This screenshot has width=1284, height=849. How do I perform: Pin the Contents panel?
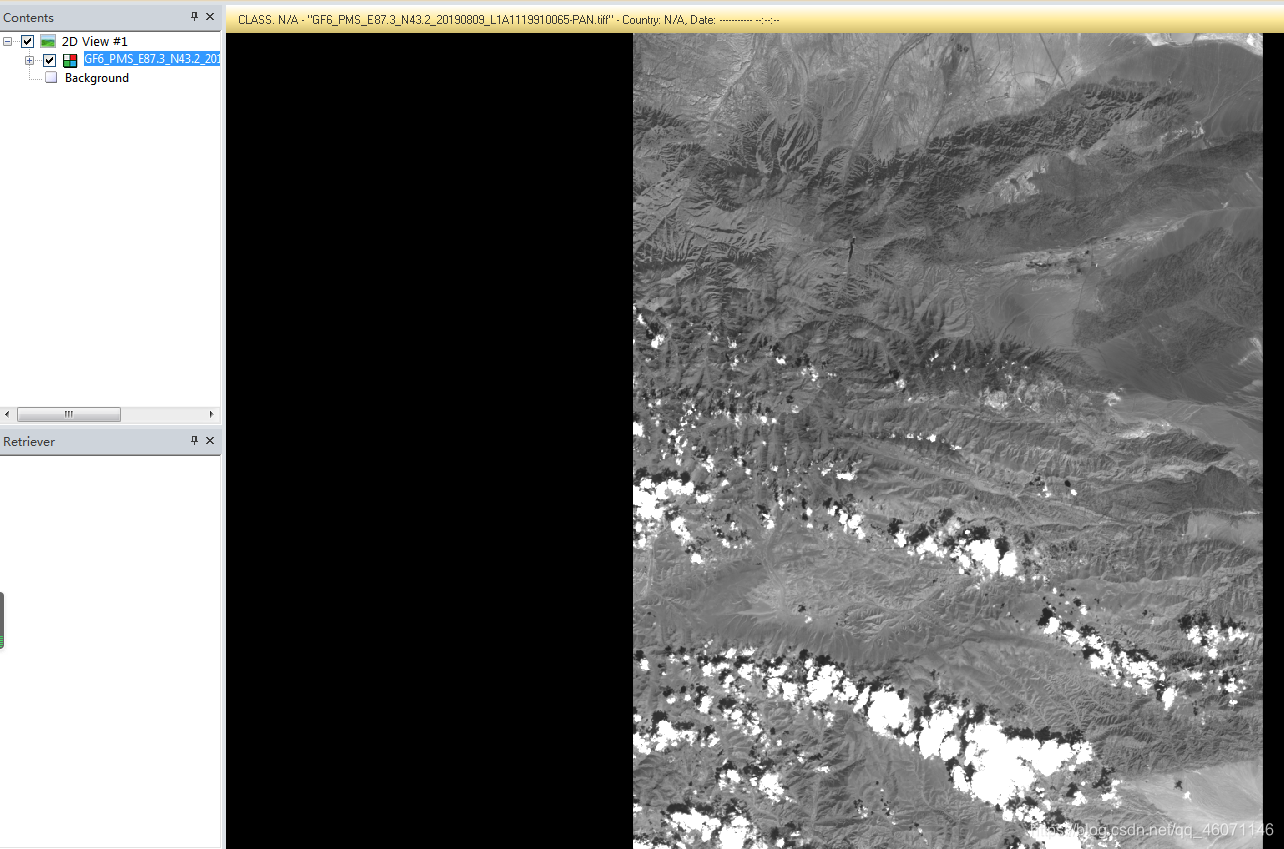pyautogui.click(x=195, y=17)
